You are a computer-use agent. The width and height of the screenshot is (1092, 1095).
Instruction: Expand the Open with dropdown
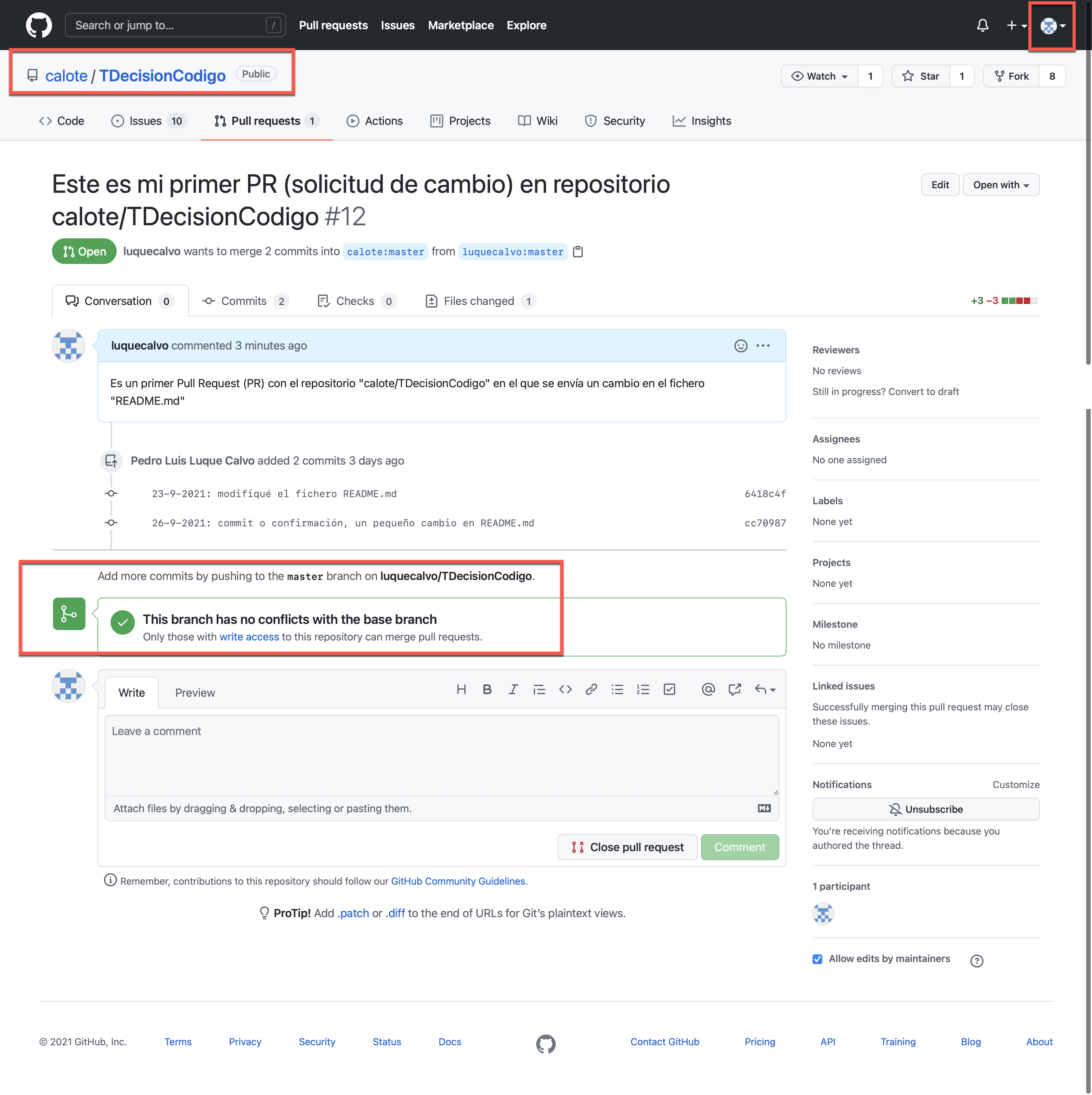click(1001, 185)
